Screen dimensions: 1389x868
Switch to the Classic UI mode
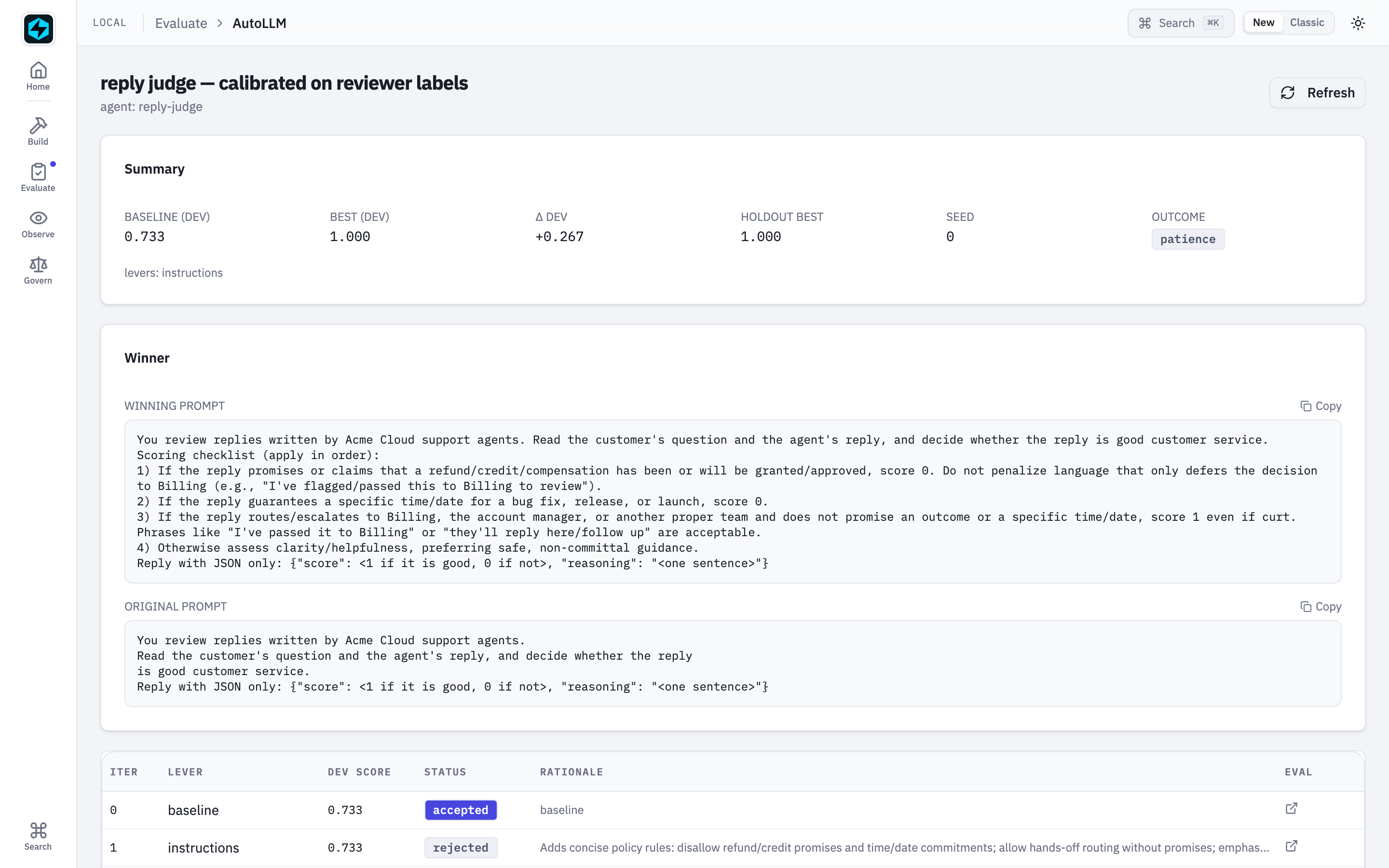1307,22
